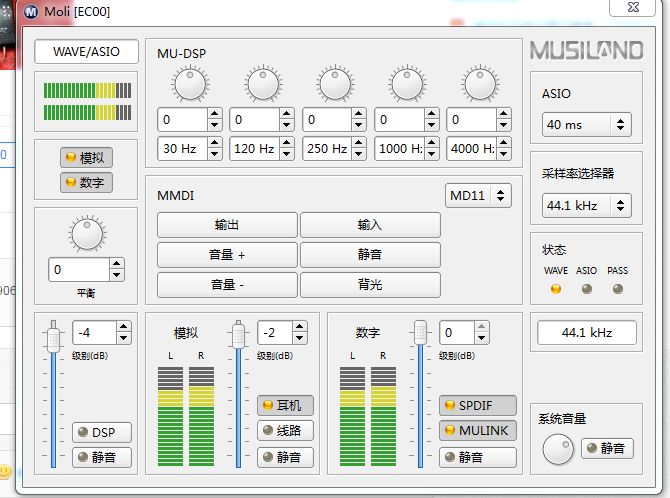Screen dimensions: 670x498
Task: Increase the main level from -4 dB
Action: 123,327
